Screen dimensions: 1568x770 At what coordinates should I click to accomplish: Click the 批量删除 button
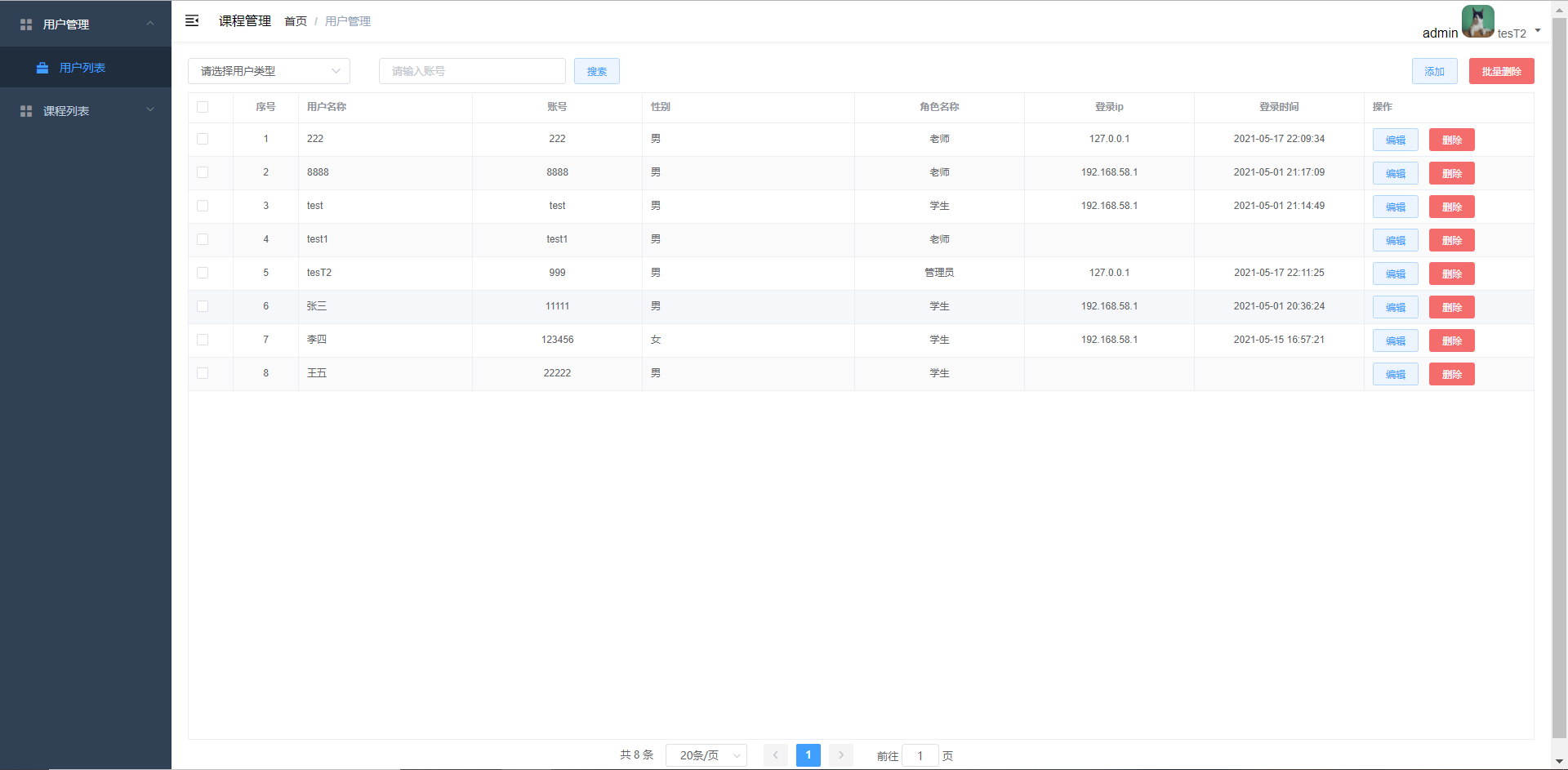click(x=1501, y=71)
